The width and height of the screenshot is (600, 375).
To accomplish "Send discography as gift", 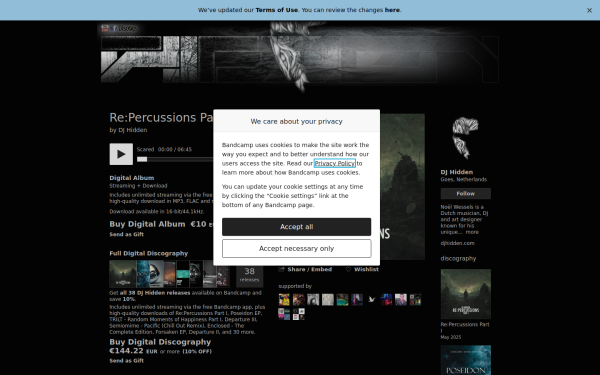I will tap(127, 360).
